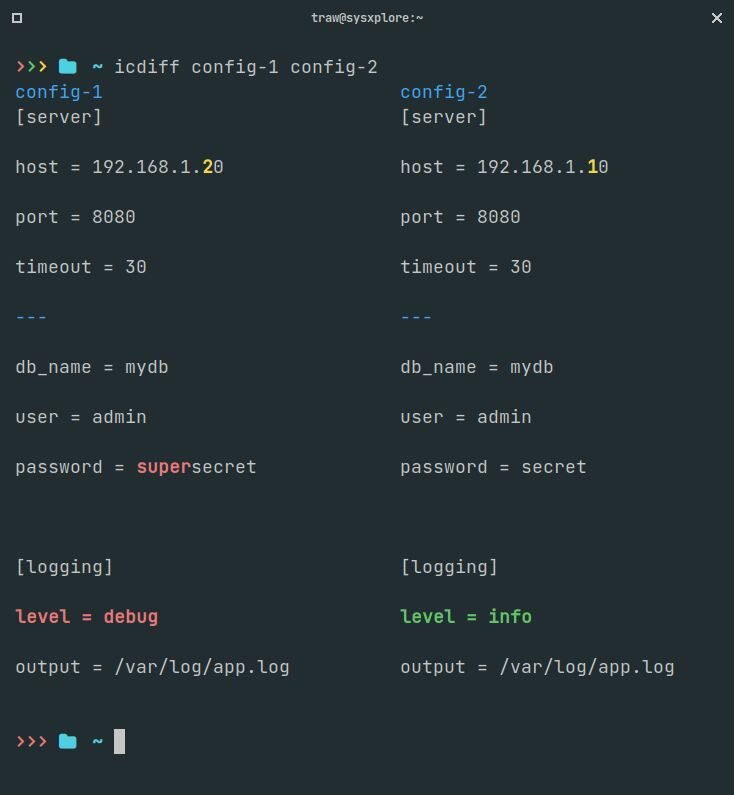Click the right [server] section header
734x795 pixels.
(x=444, y=117)
